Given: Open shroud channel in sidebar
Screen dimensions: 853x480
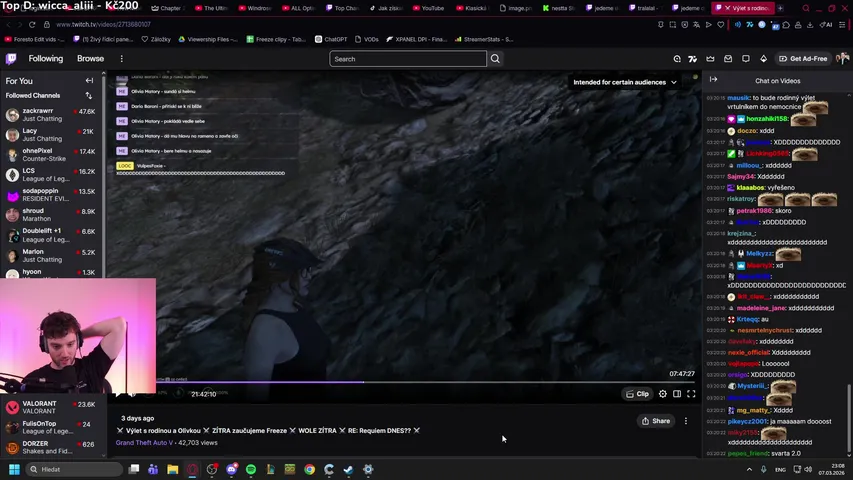Looking at the screenshot, I should 51,214.
